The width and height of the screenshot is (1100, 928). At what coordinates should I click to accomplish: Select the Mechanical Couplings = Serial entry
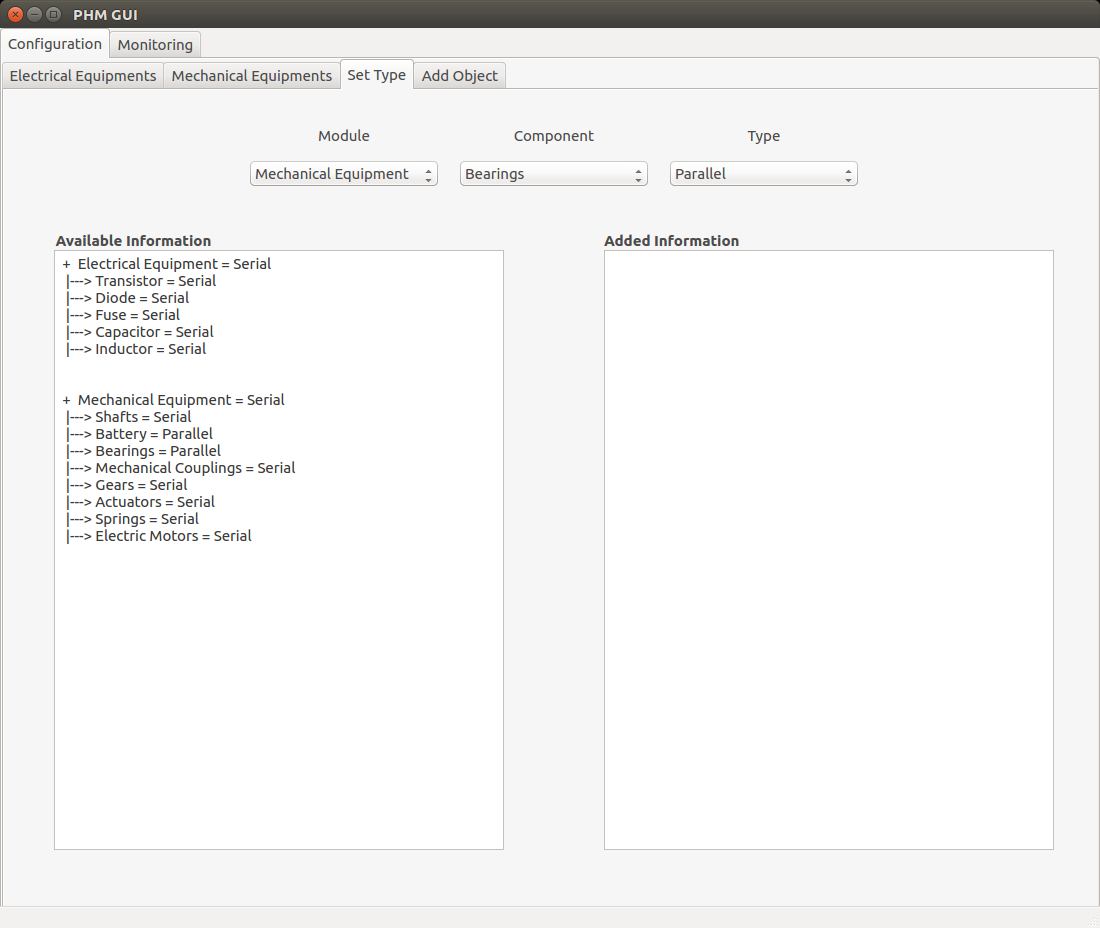click(x=195, y=468)
